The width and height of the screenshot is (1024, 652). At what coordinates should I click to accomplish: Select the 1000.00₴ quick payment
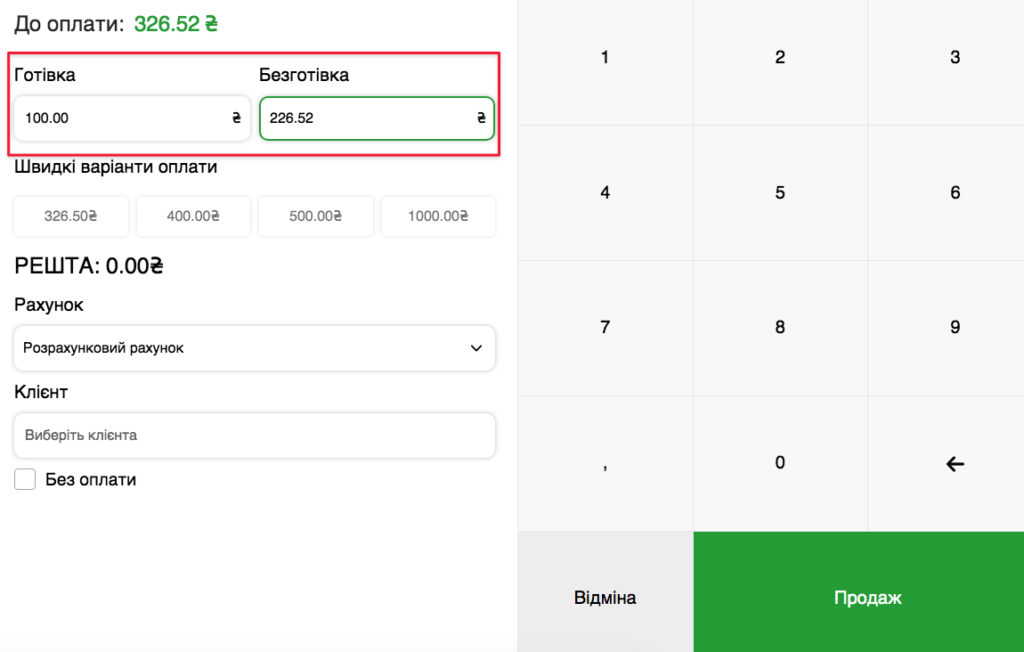tap(438, 216)
